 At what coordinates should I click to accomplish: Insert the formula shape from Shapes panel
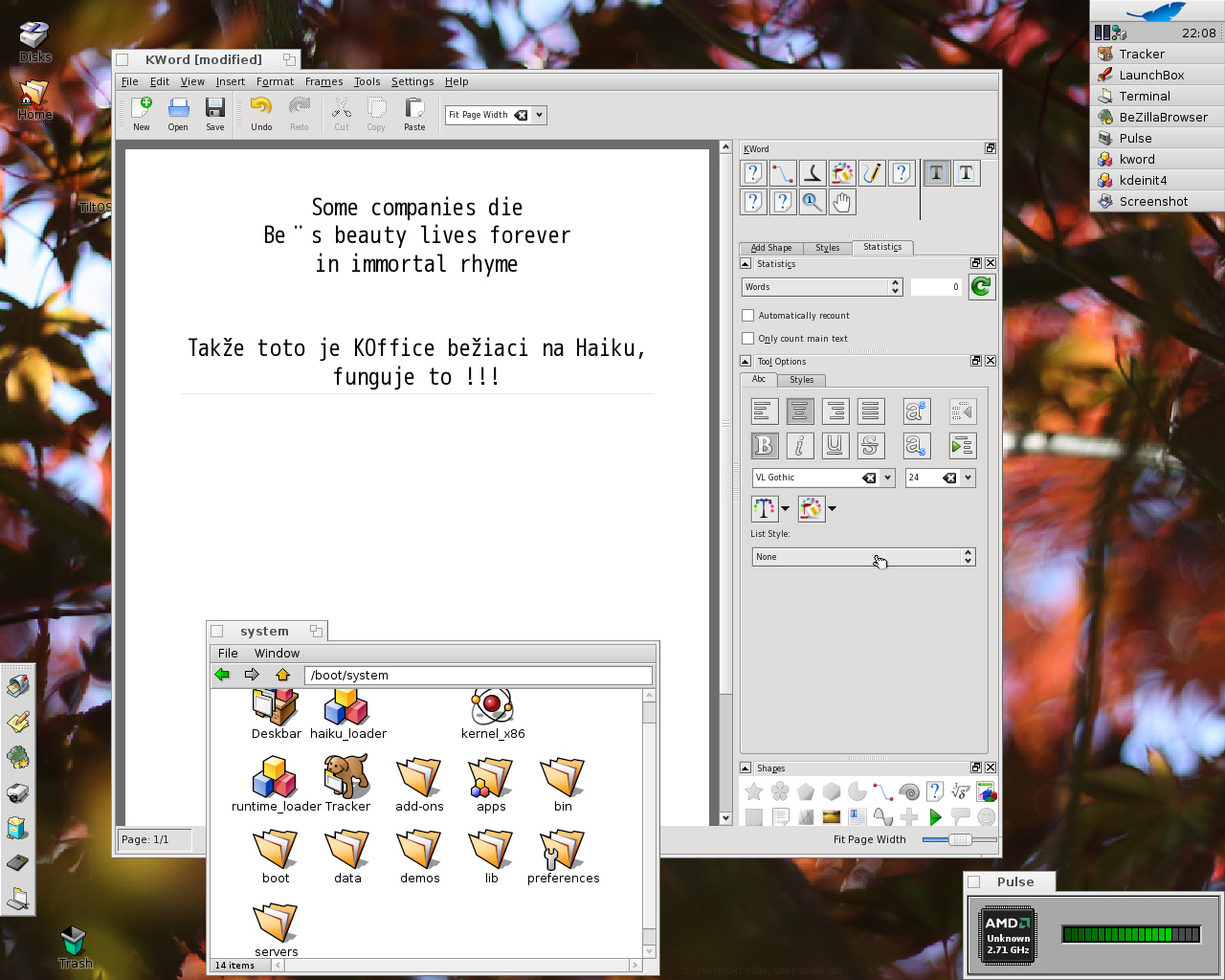coord(961,791)
